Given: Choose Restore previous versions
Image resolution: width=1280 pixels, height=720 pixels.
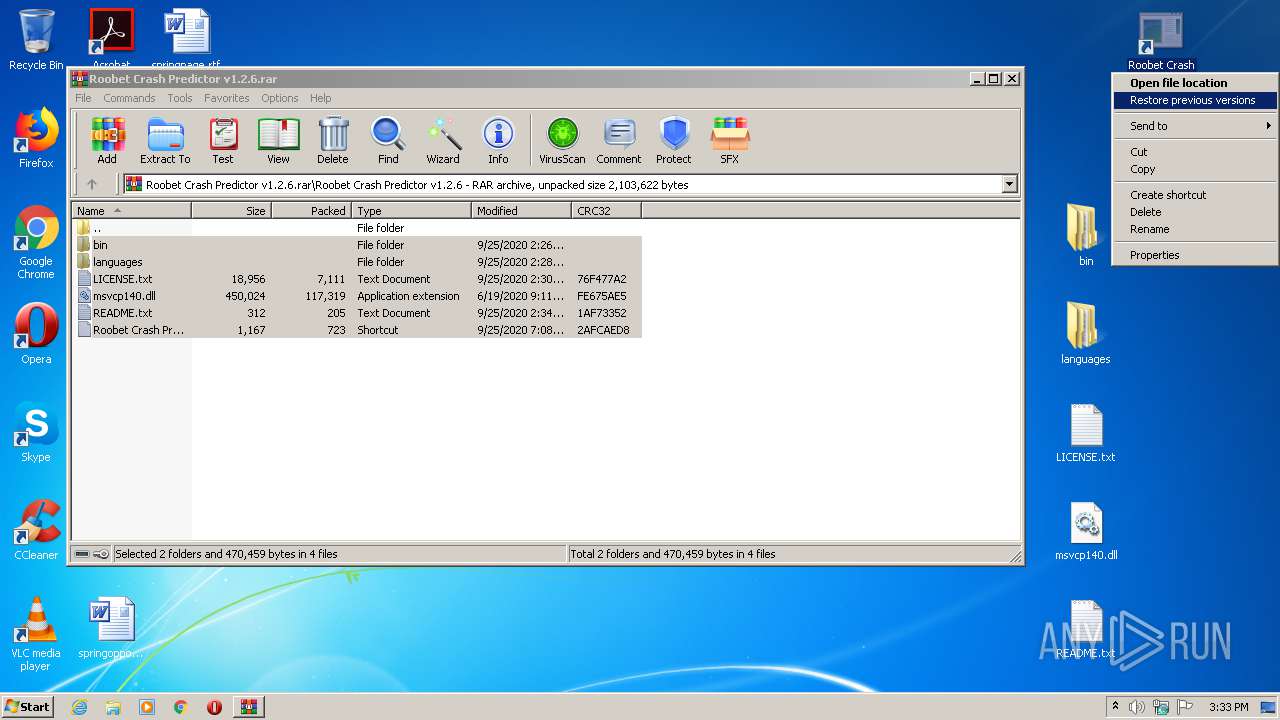Looking at the screenshot, I should point(1195,100).
